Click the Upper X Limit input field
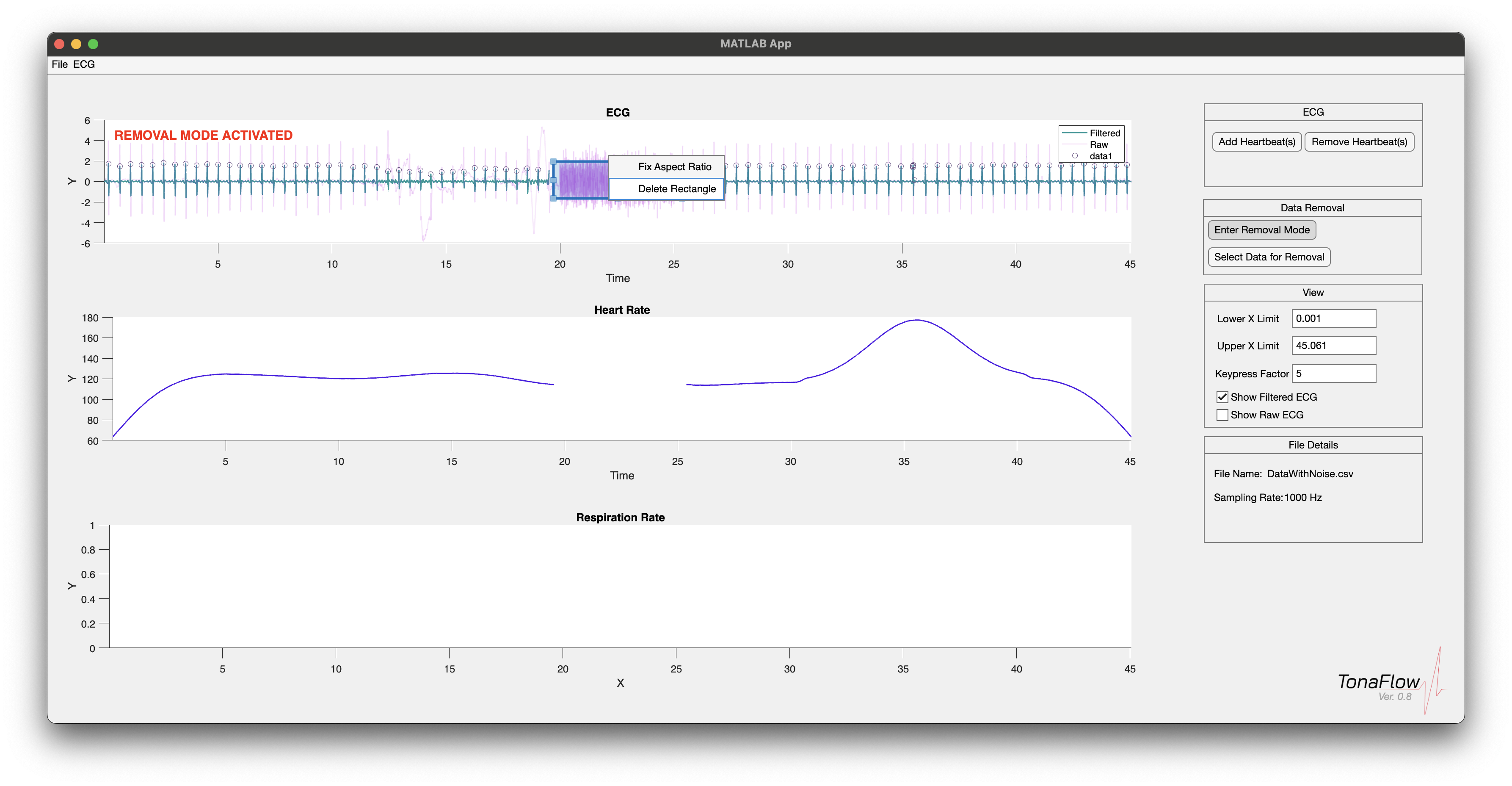 pos(1333,346)
